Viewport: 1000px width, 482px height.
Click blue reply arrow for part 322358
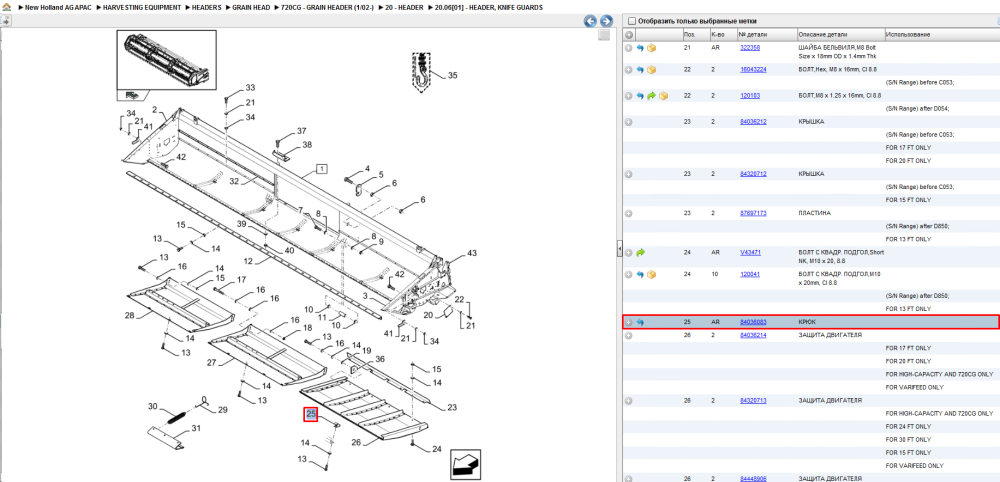640,48
